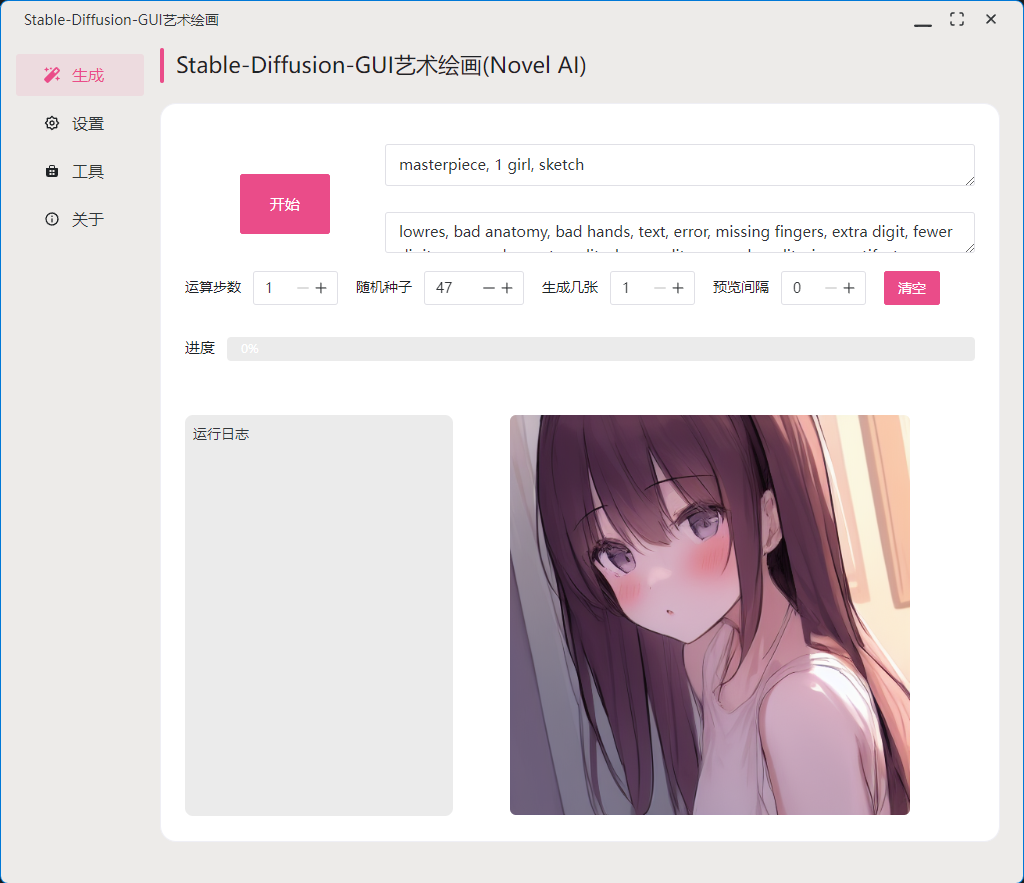Click the generated anime girl image preview

(x=709, y=615)
